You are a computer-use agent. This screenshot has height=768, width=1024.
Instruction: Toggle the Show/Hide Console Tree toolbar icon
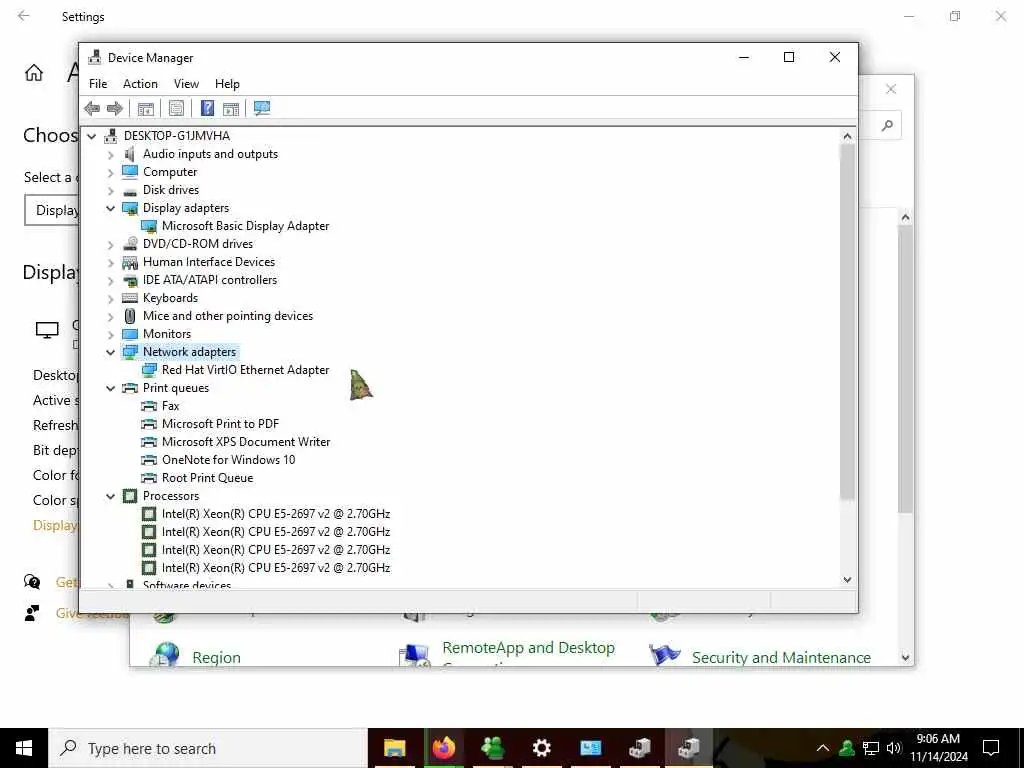click(146, 108)
